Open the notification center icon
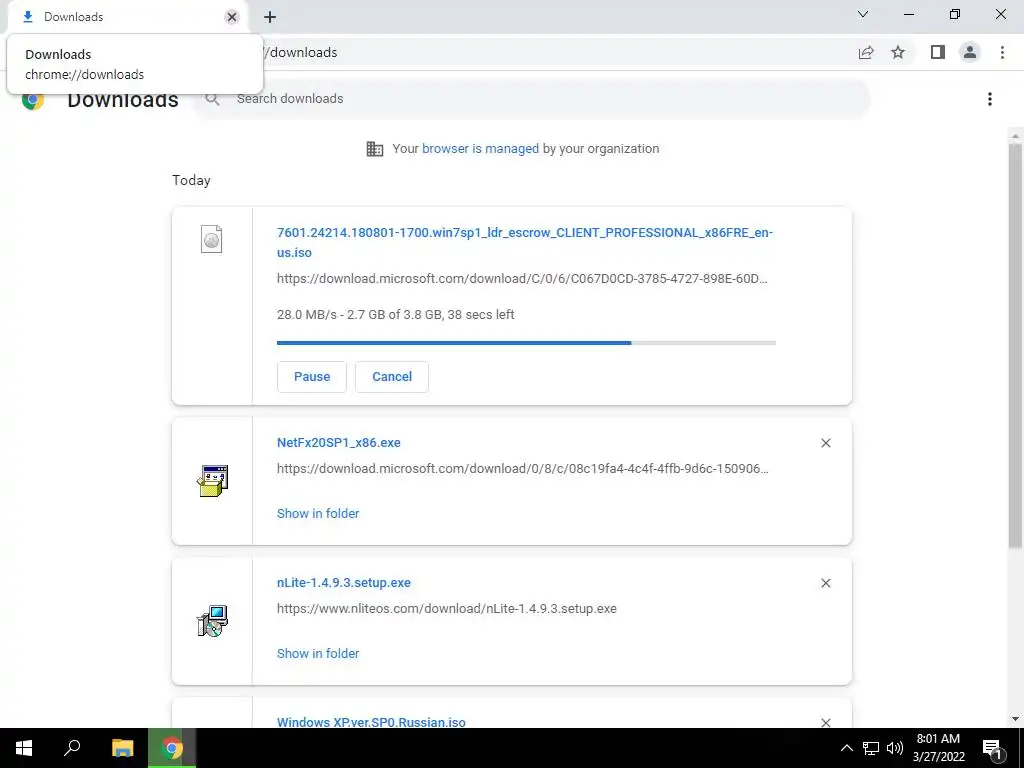1024x768 pixels. 992,748
